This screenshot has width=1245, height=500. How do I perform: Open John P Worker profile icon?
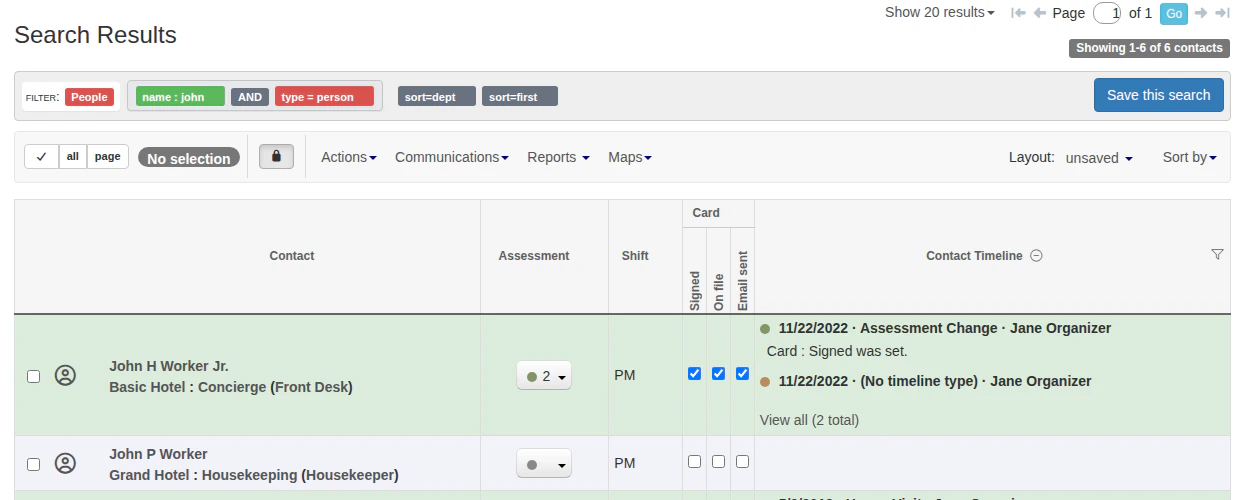(65, 464)
